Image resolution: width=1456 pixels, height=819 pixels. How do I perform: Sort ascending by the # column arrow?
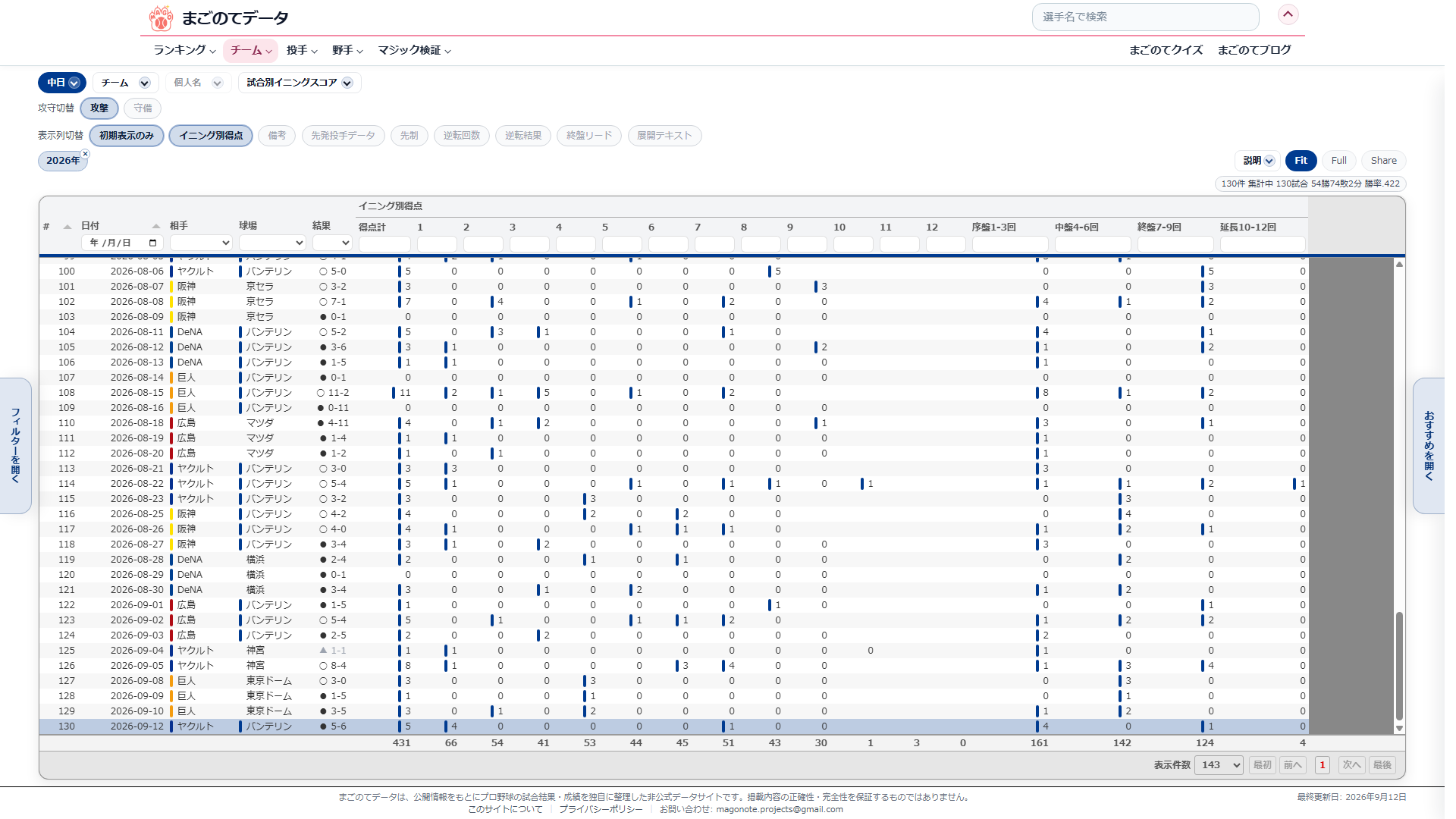[x=67, y=227]
